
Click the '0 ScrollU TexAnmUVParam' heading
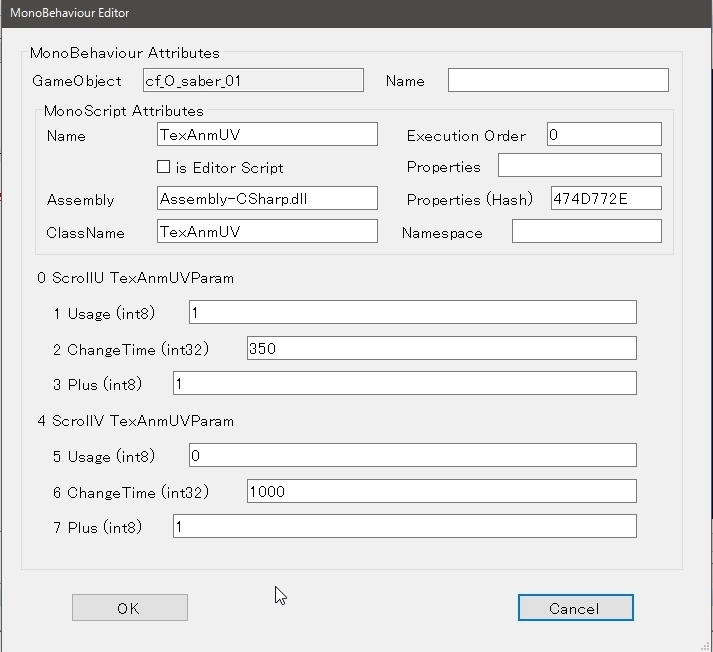pos(136,278)
